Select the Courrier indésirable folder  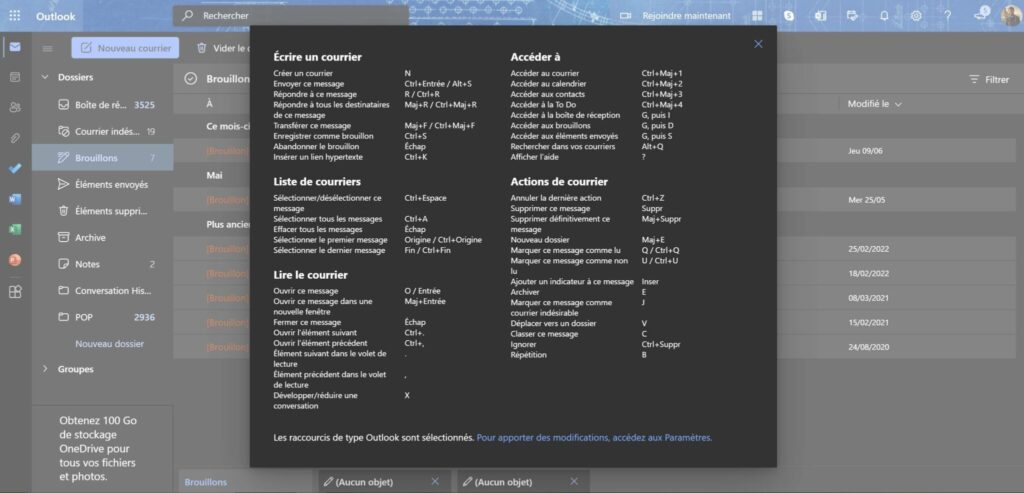point(103,131)
